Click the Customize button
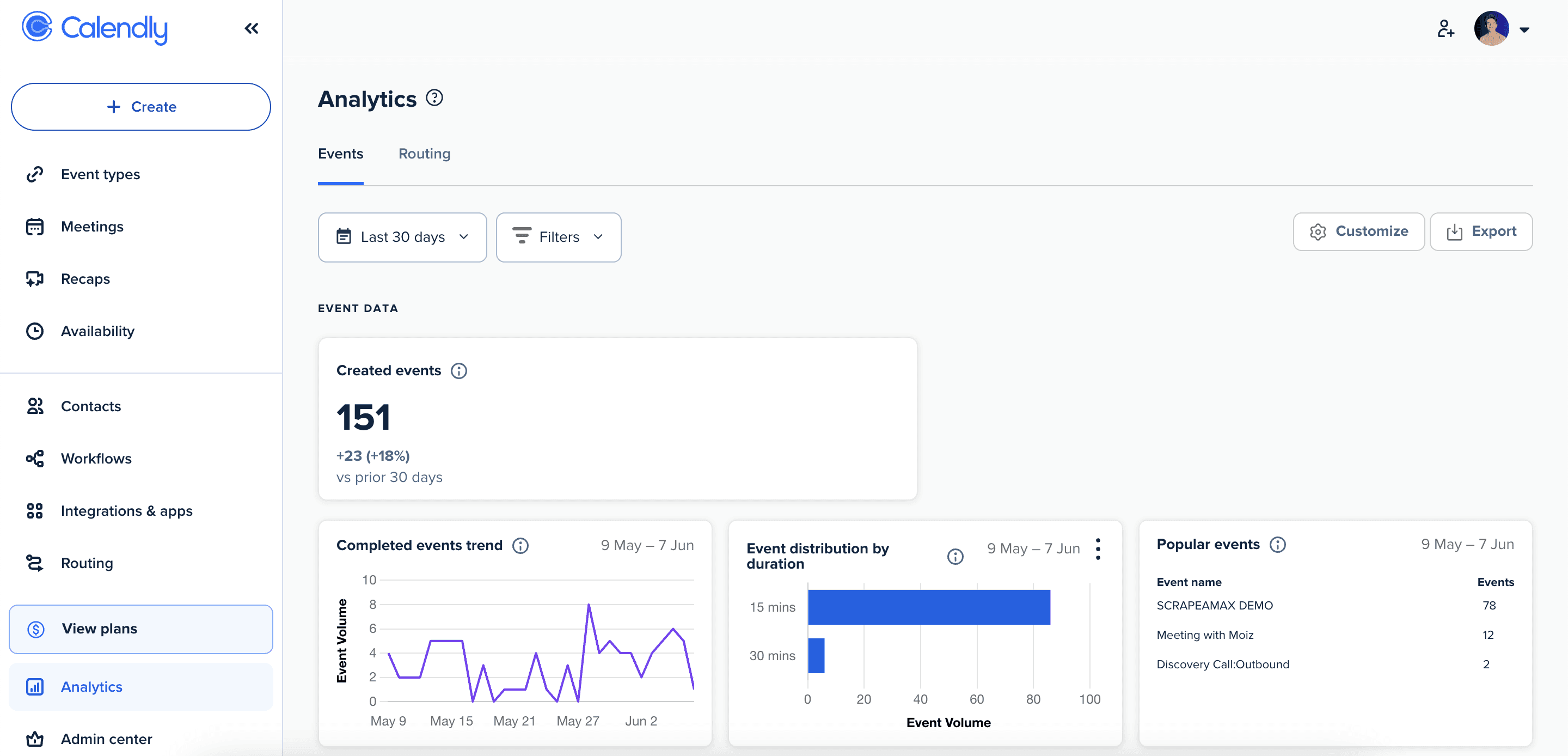The height and width of the screenshot is (756, 1568). point(1358,232)
